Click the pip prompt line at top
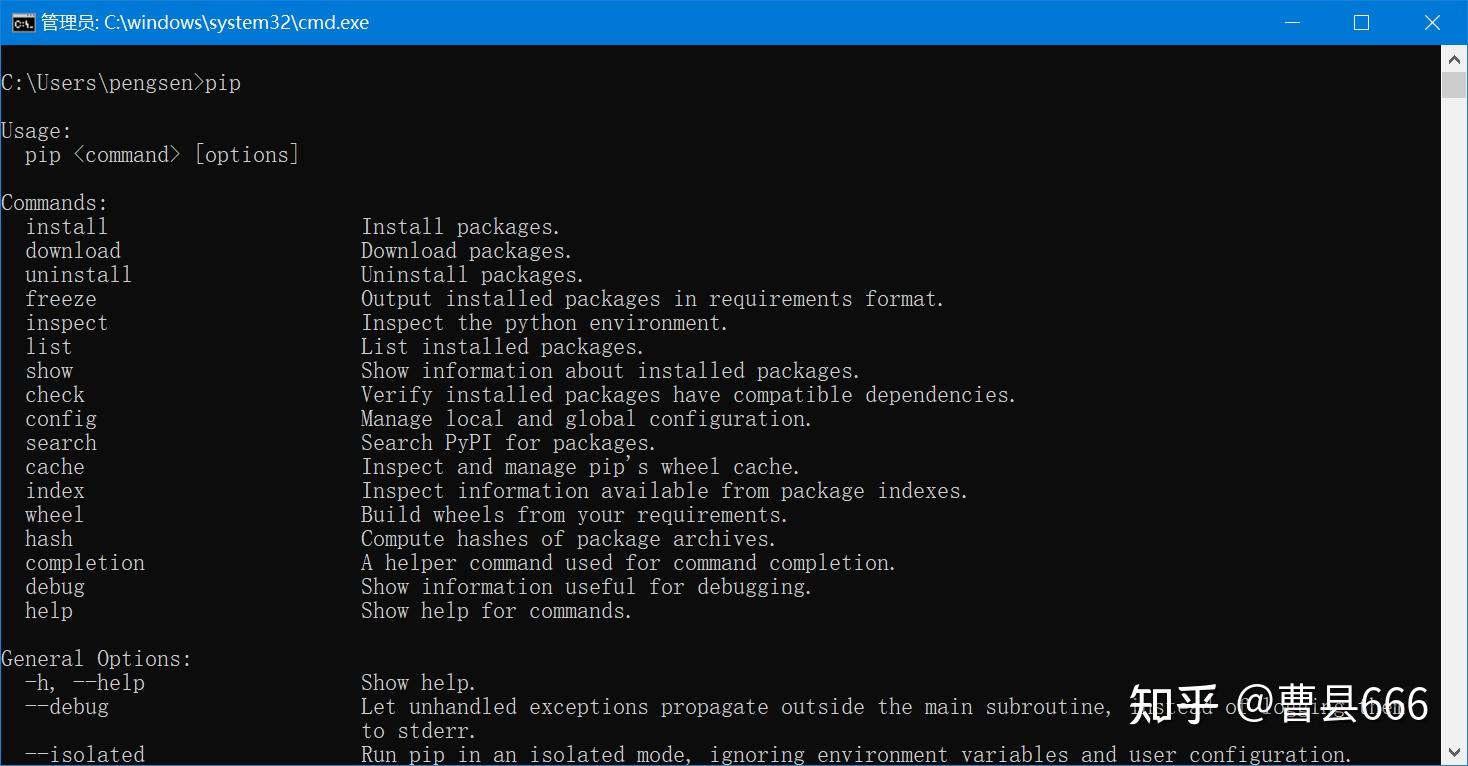The width and height of the screenshot is (1468, 766). point(120,82)
